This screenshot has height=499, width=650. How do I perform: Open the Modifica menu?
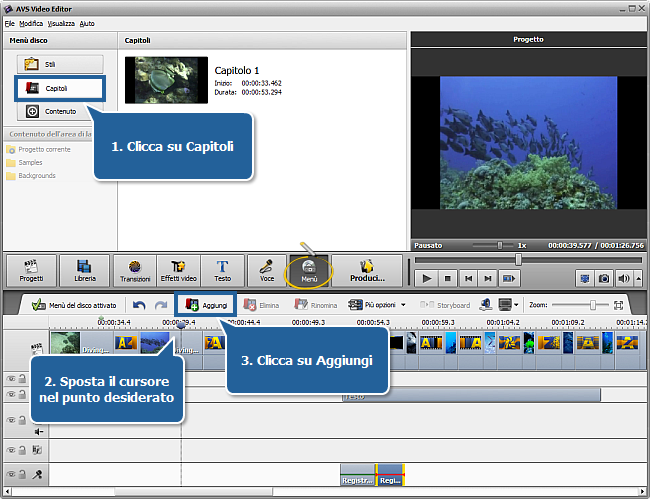point(31,21)
